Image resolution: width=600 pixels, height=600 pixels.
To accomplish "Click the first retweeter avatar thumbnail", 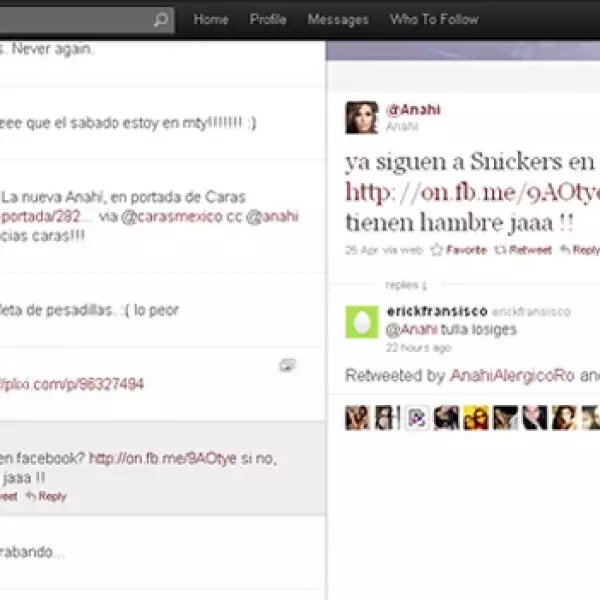I will 357,418.
